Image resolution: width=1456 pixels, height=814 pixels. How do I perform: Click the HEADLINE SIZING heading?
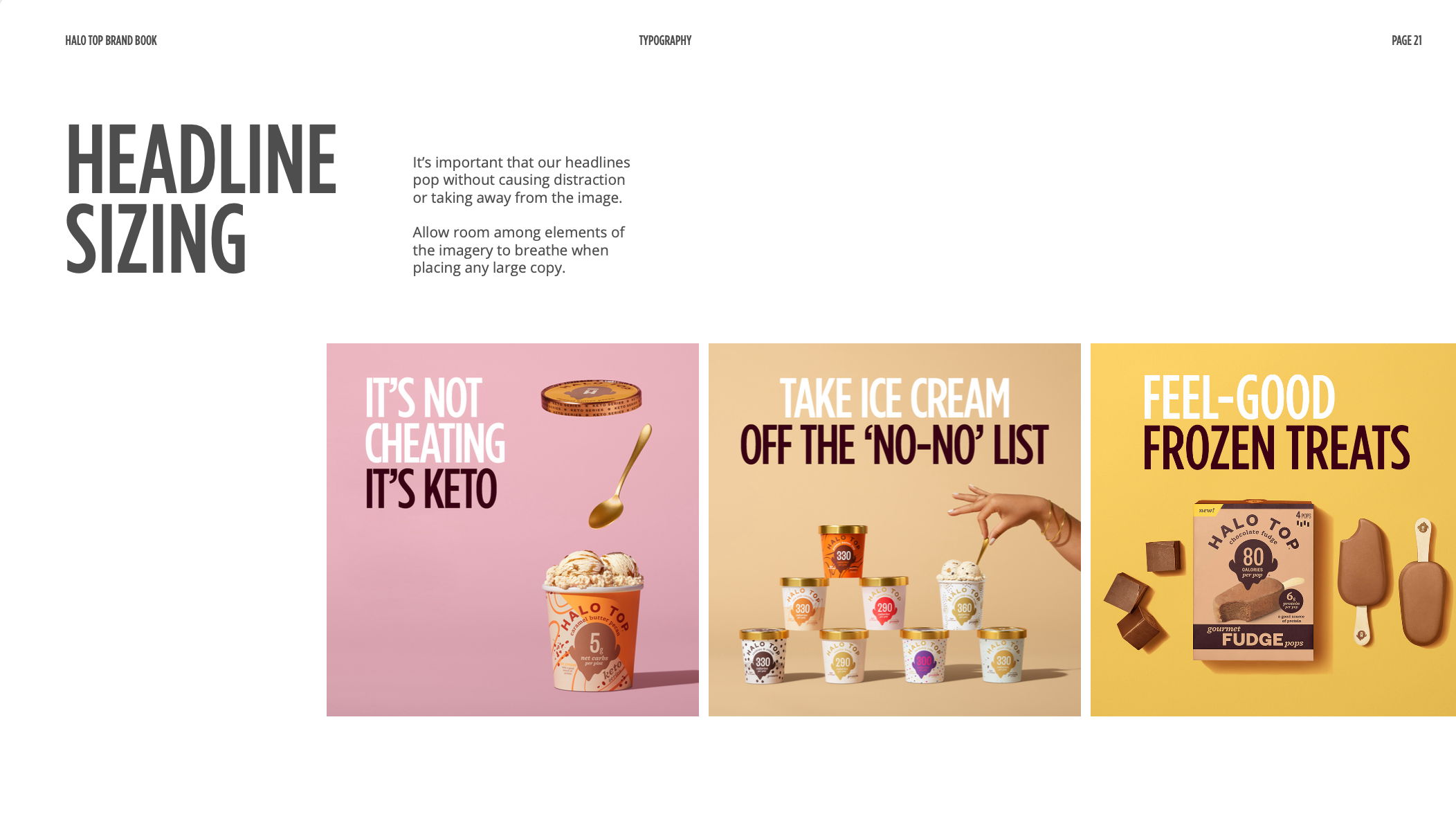coord(201,199)
